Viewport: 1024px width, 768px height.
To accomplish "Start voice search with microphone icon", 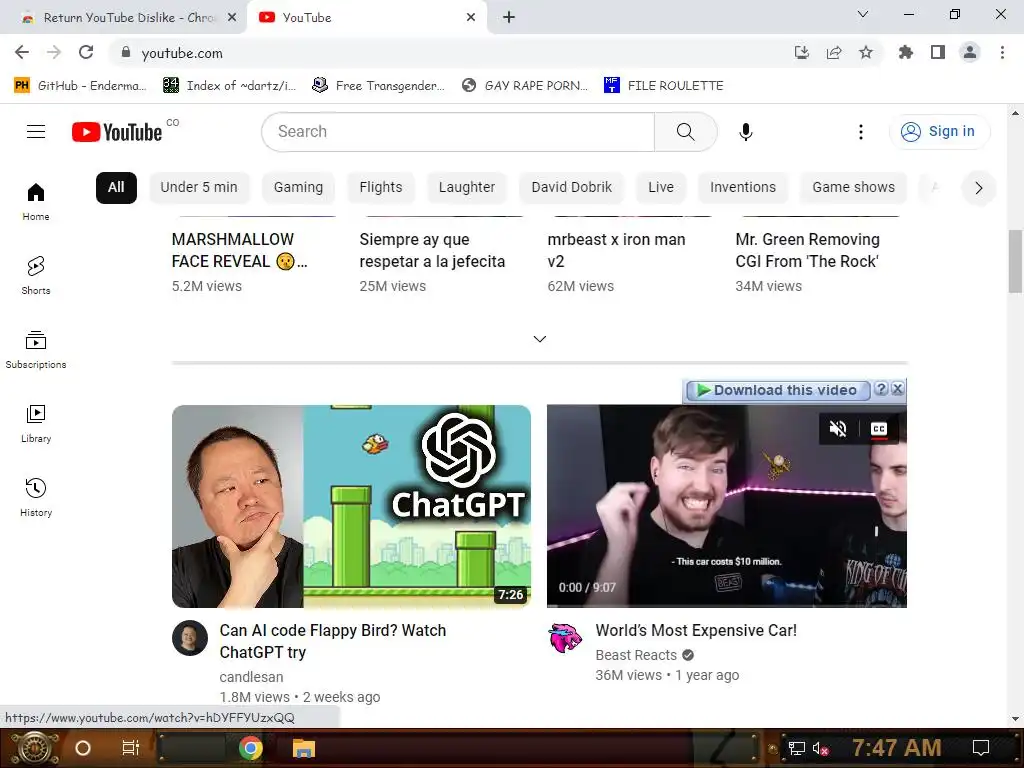I will tap(746, 132).
